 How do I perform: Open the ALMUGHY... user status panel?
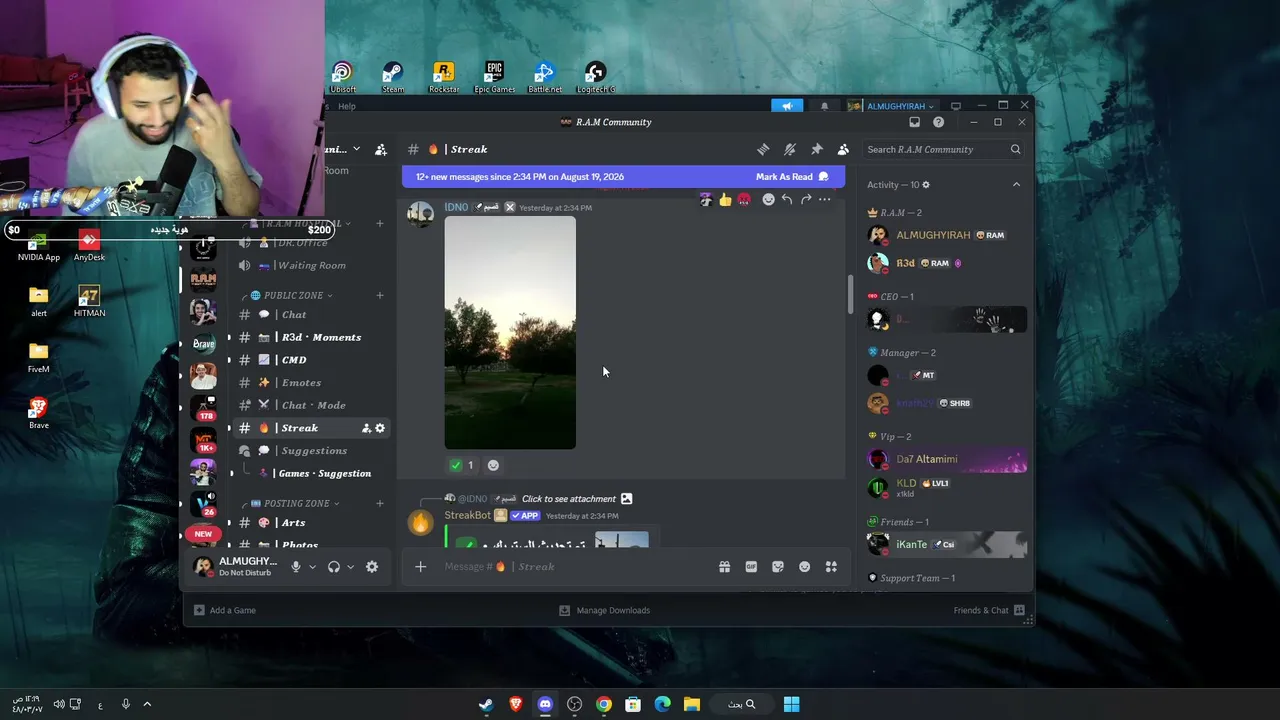[236, 566]
